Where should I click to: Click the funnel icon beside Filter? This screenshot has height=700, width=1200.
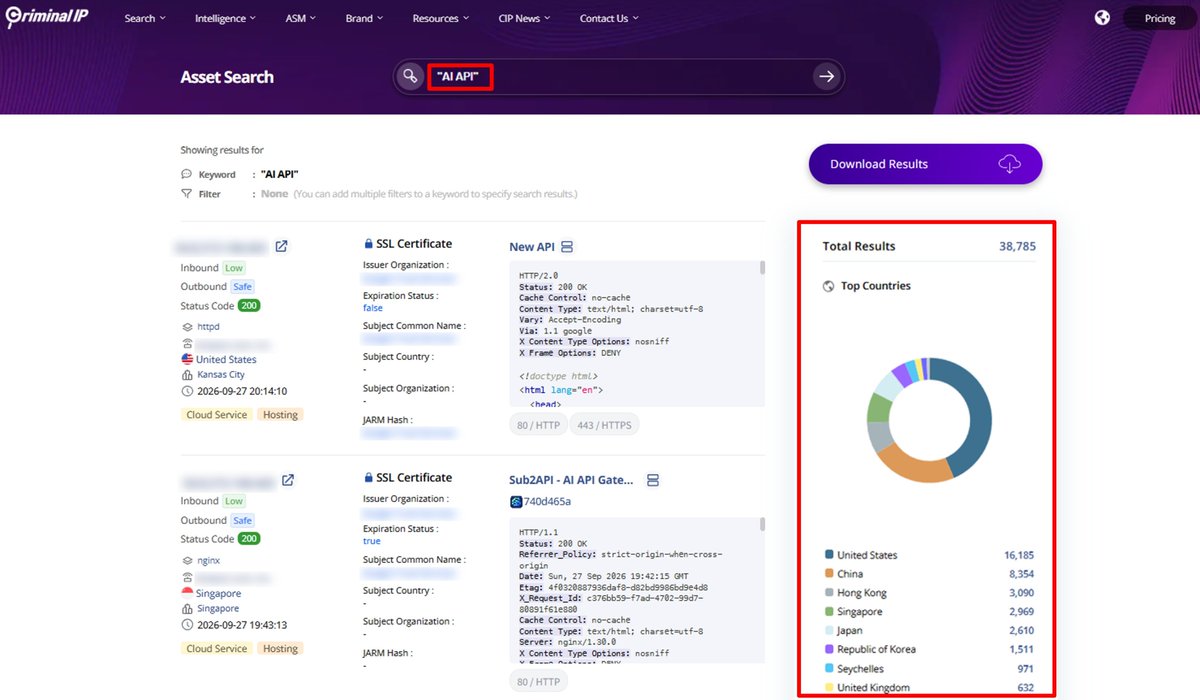pos(186,194)
